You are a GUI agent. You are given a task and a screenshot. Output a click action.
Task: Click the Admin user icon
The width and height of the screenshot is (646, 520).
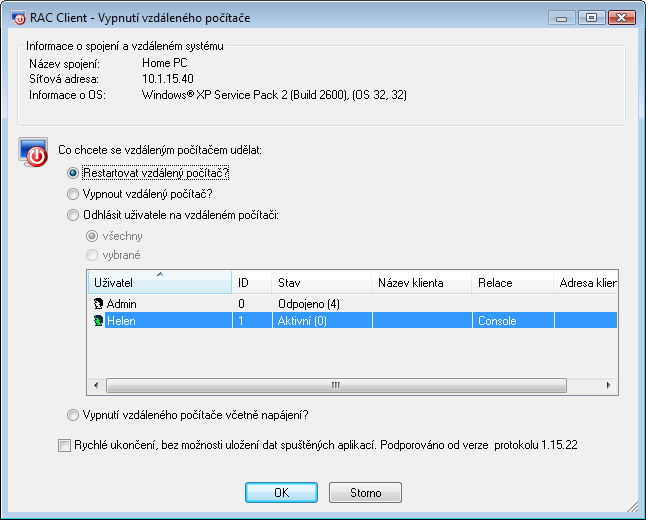click(x=98, y=304)
